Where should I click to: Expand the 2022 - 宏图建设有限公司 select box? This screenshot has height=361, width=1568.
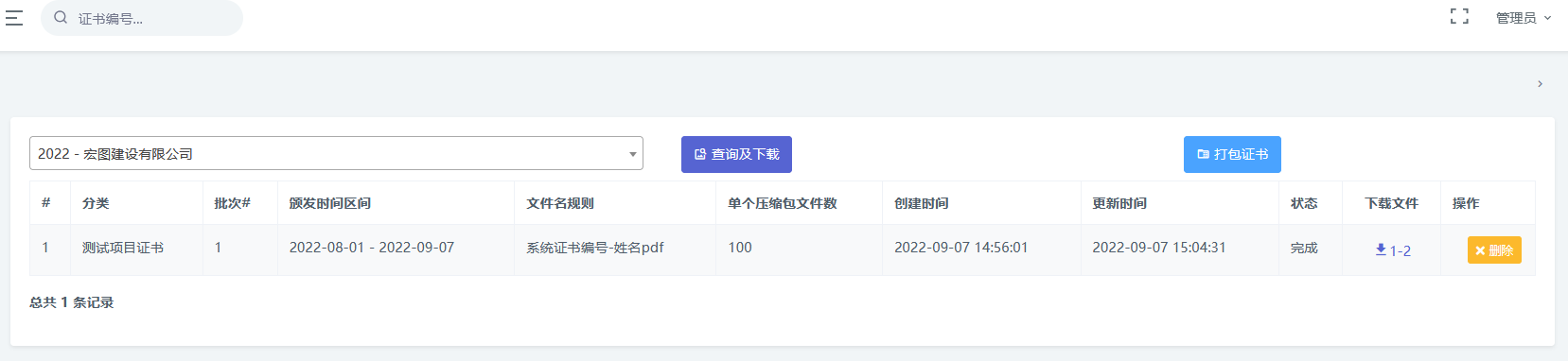coord(336,153)
